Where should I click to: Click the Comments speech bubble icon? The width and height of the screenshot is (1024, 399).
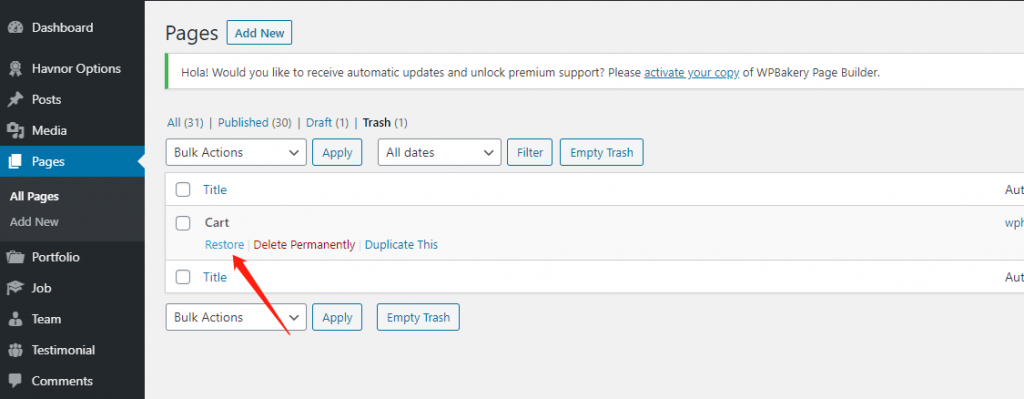click(x=16, y=381)
